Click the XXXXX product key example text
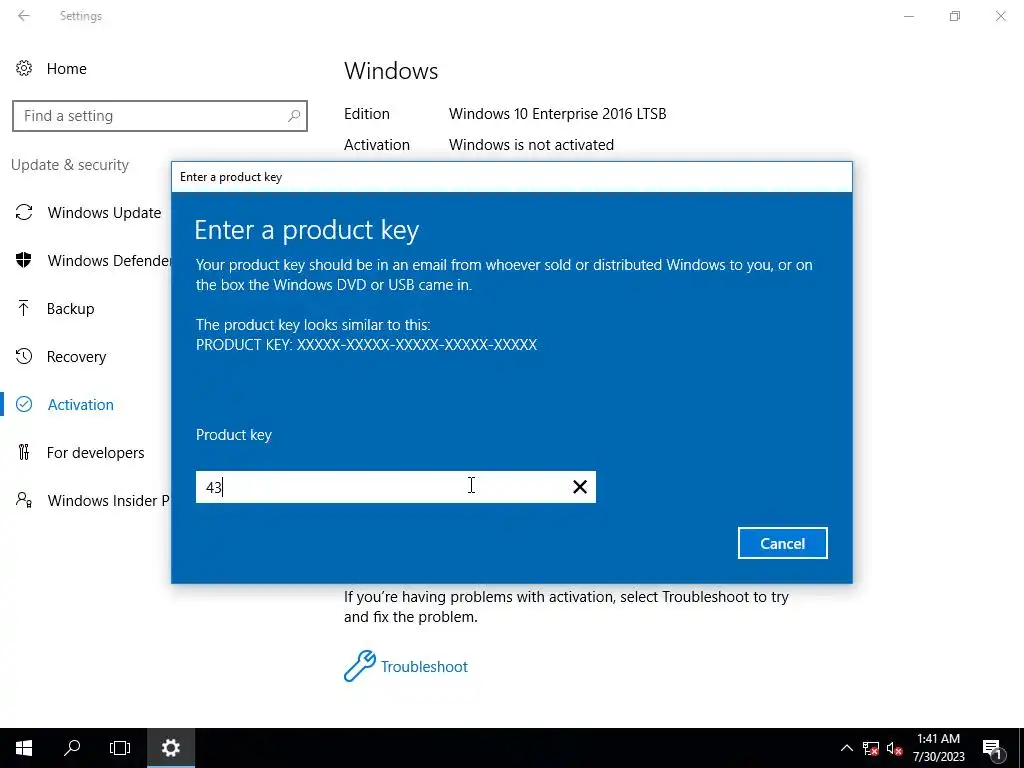This screenshot has width=1024, height=768. 417,344
